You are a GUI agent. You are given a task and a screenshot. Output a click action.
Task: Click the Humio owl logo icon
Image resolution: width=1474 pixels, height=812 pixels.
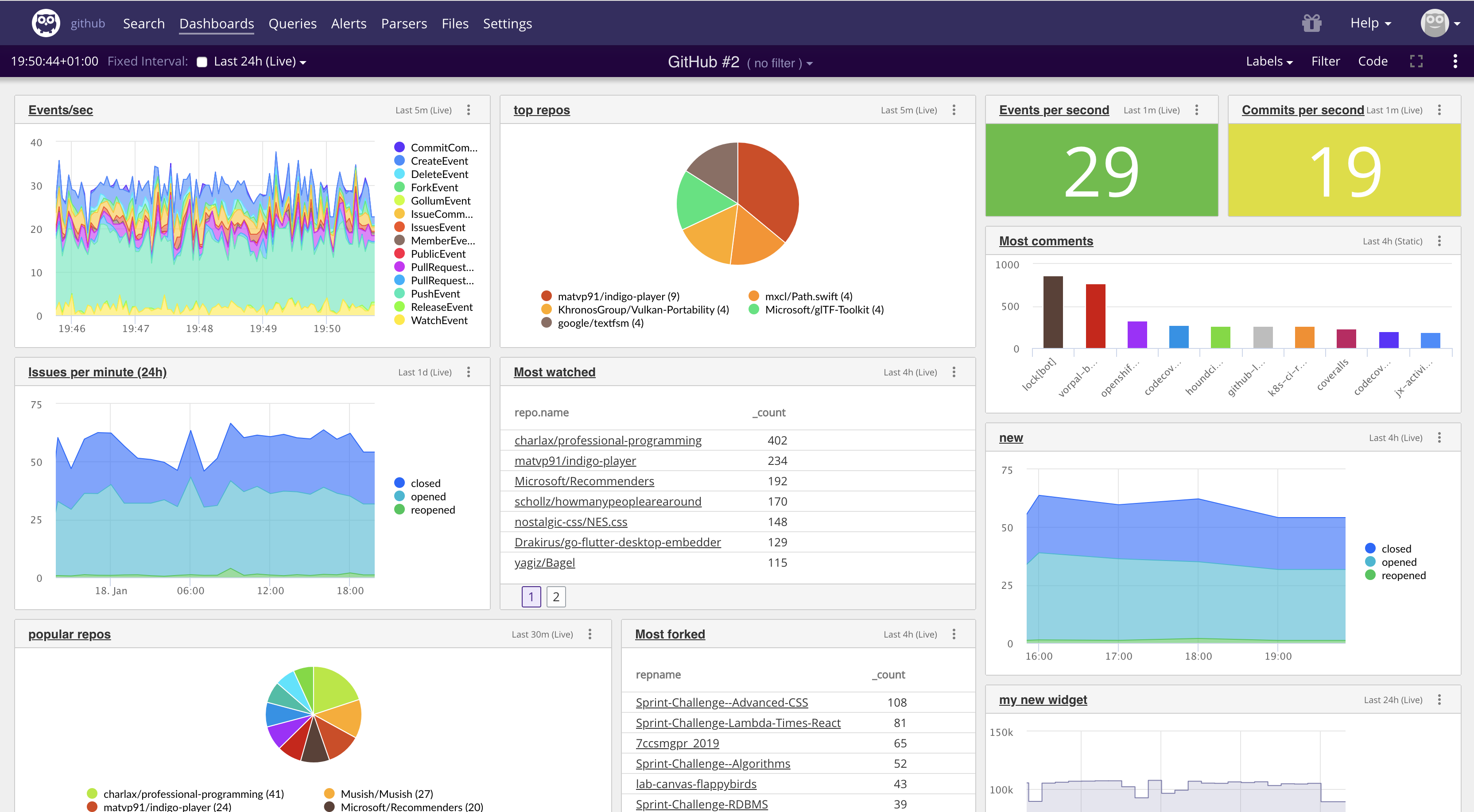pyautogui.click(x=46, y=23)
